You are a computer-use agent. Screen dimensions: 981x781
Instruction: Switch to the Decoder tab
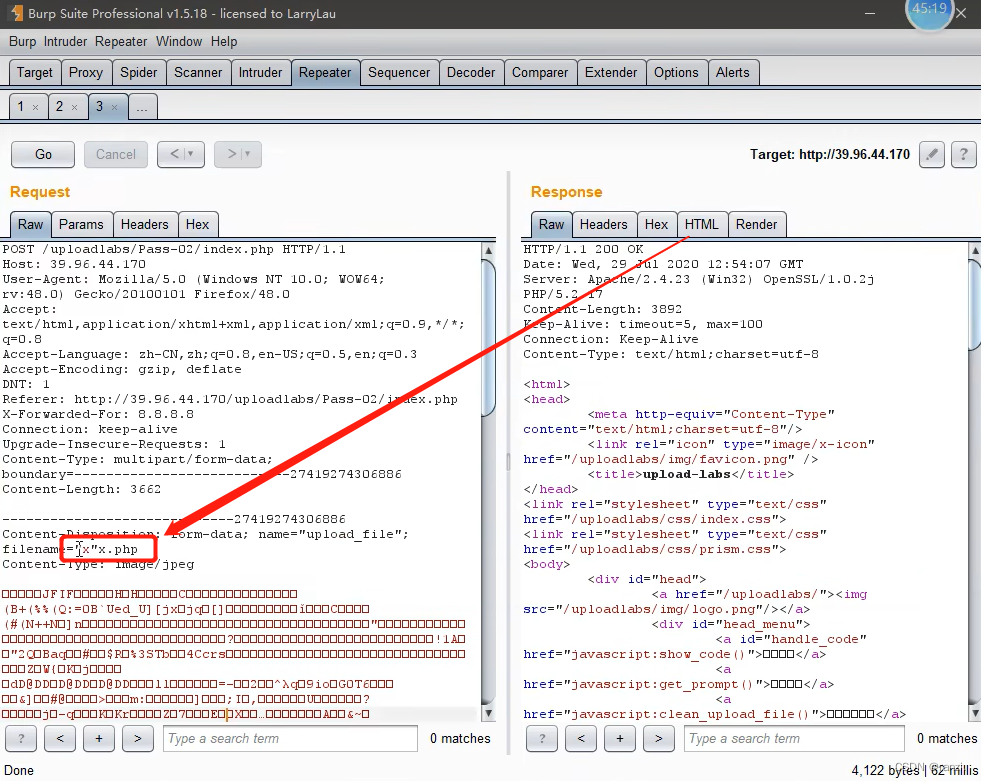click(x=471, y=73)
